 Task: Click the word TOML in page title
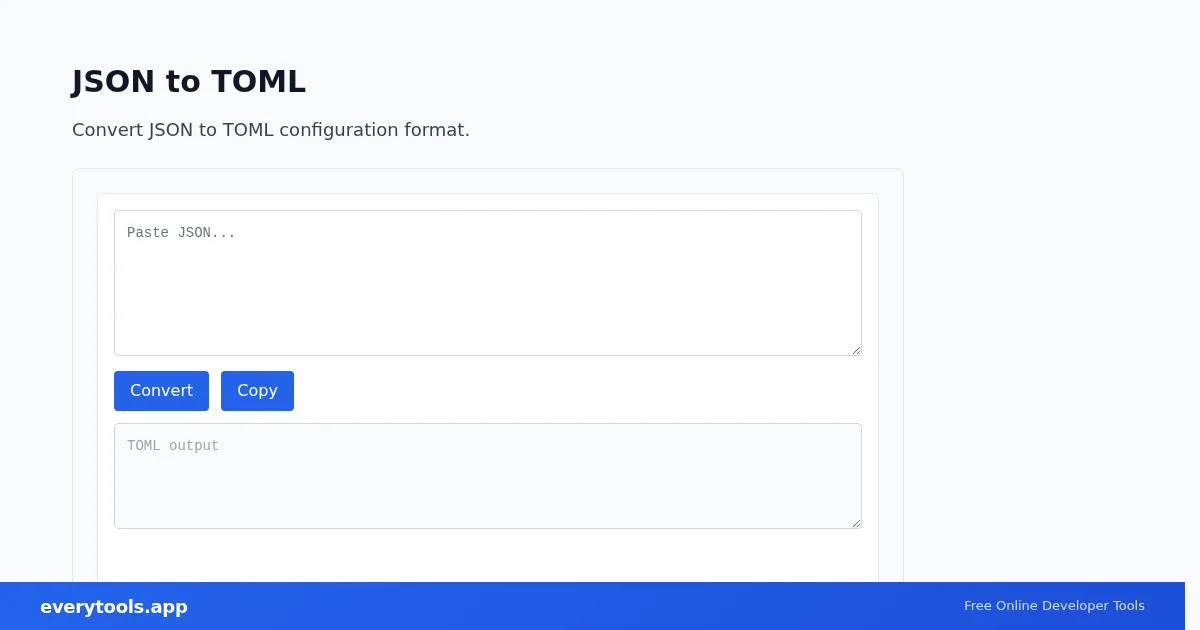click(258, 82)
